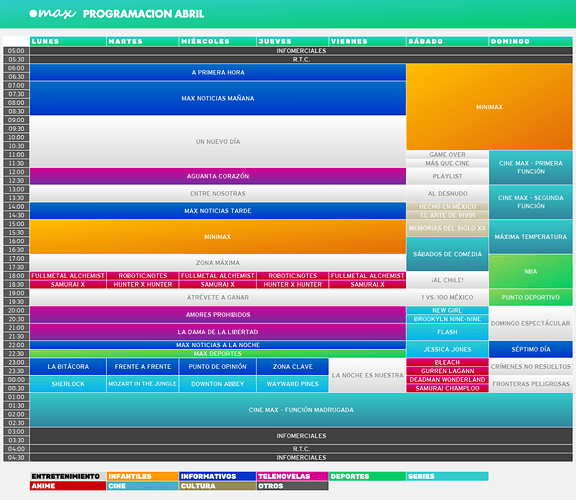Select Monday's FULLMETAL ALCHEMIST slot
576x500 pixels.
[68, 276]
